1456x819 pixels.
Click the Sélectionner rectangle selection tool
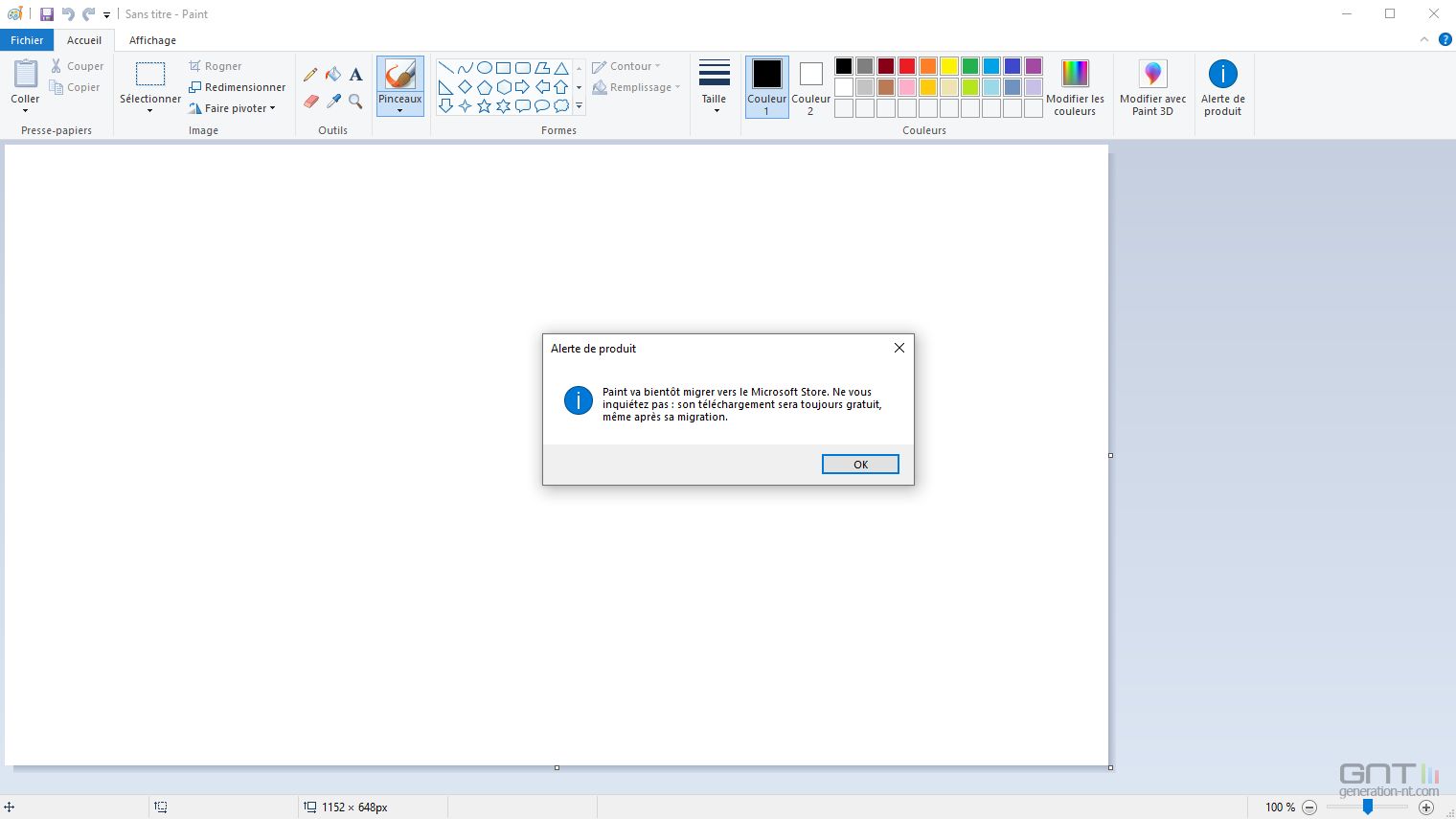tap(150, 75)
